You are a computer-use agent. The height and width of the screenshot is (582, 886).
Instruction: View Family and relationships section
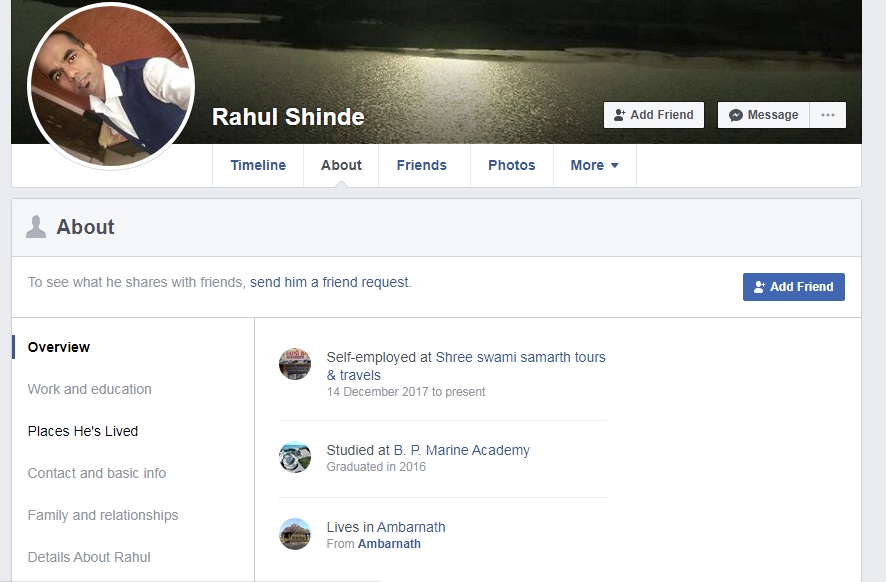tap(103, 515)
